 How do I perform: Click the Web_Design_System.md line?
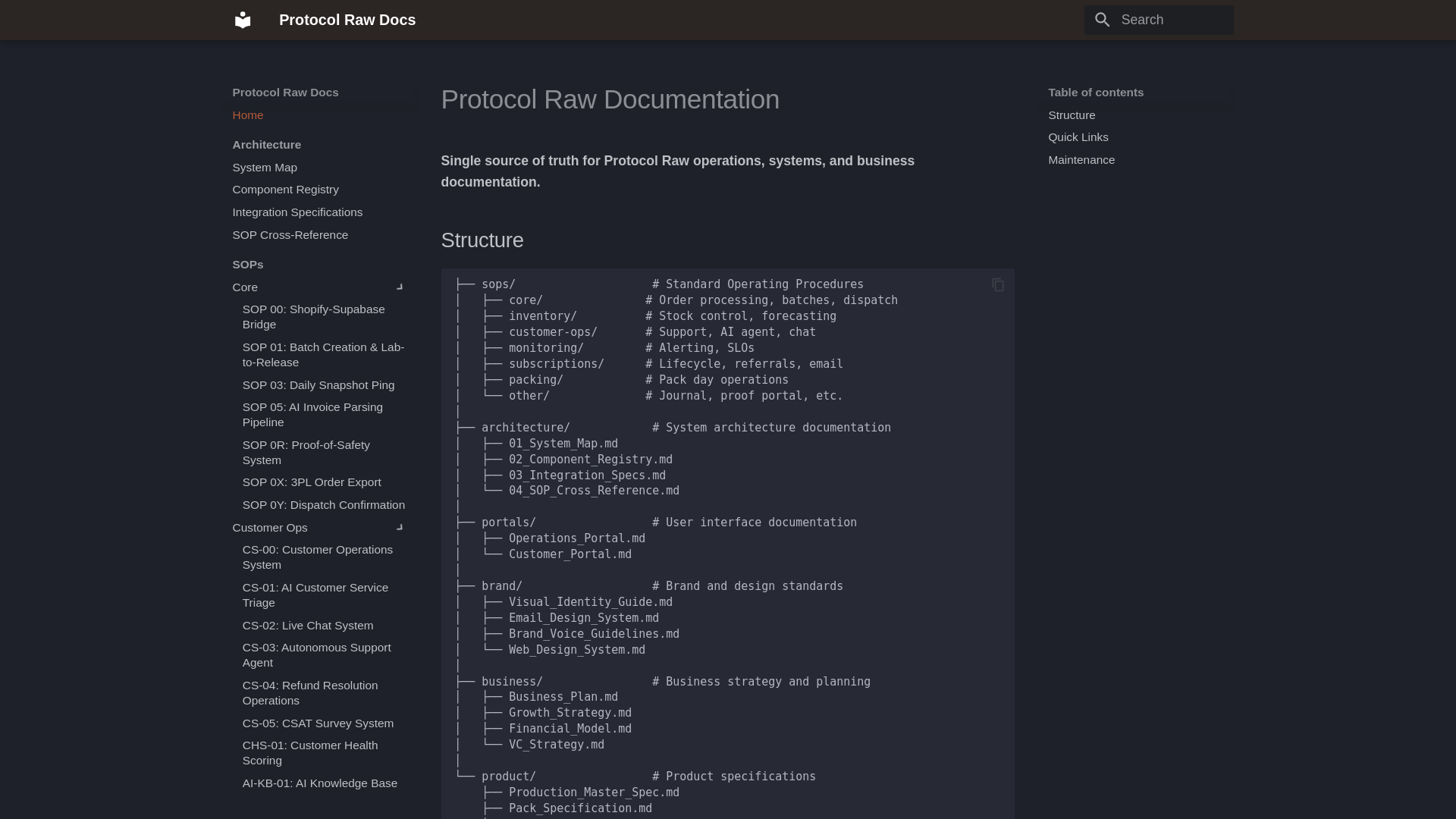coord(577,650)
